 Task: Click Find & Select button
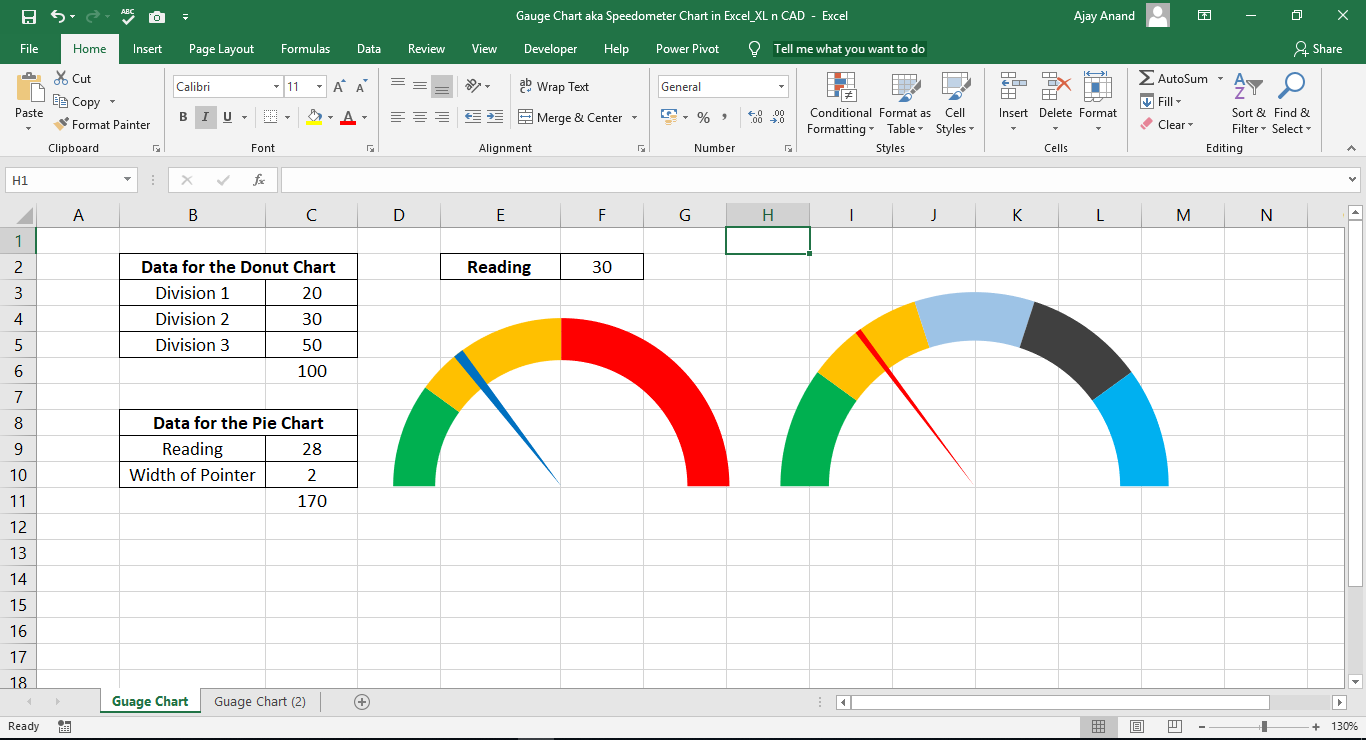pyautogui.click(x=1291, y=104)
